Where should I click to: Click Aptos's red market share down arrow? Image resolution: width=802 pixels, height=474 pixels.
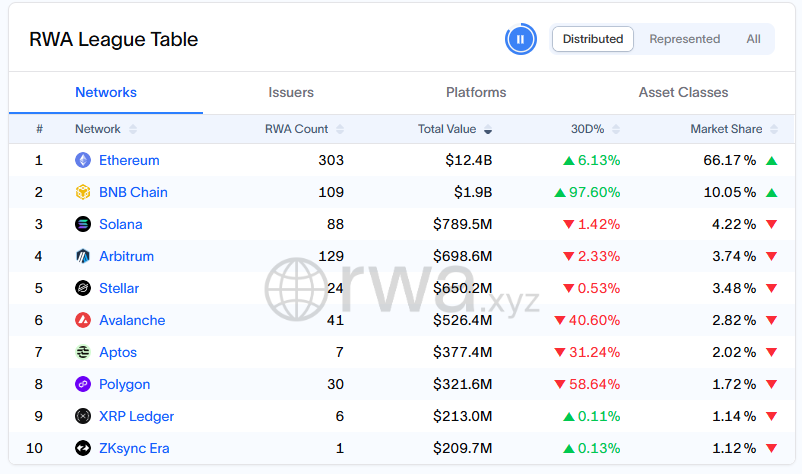(772, 352)
